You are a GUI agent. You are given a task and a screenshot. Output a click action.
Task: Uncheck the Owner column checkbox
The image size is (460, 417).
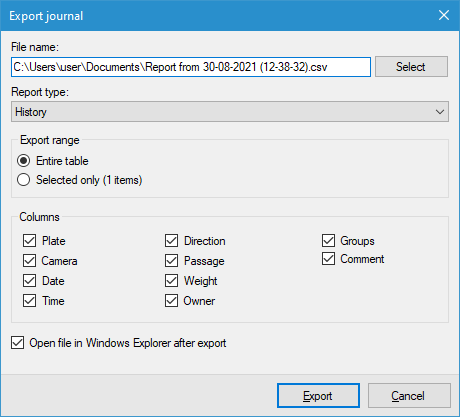pyautogui.click(x=171, y=301)
